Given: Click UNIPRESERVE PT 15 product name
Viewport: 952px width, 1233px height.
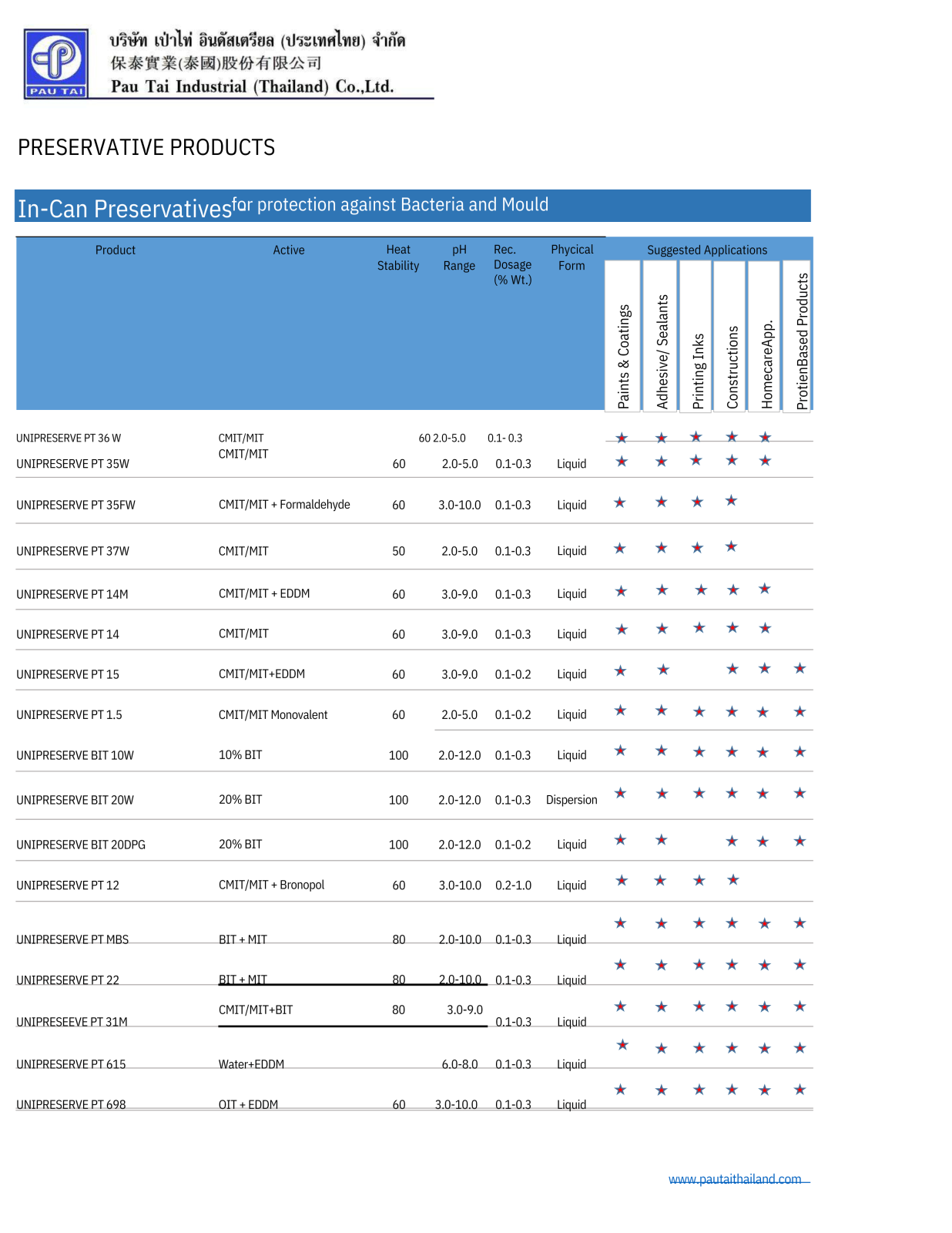Looking at the screenshot, I should [68, 674].
